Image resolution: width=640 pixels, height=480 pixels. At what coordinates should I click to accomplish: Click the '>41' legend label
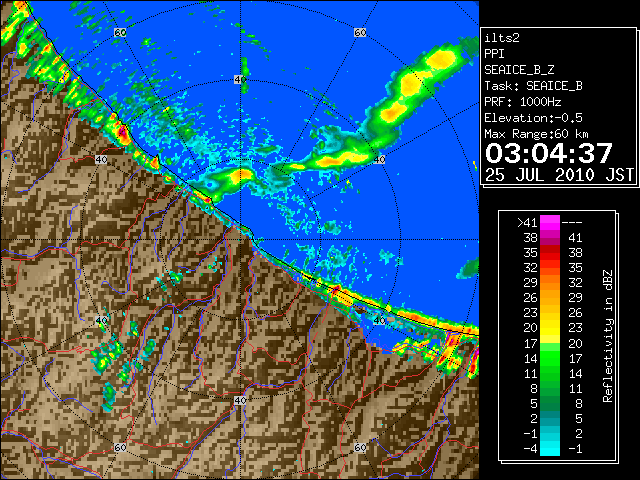pyautogui.click(x=527, y=222)
